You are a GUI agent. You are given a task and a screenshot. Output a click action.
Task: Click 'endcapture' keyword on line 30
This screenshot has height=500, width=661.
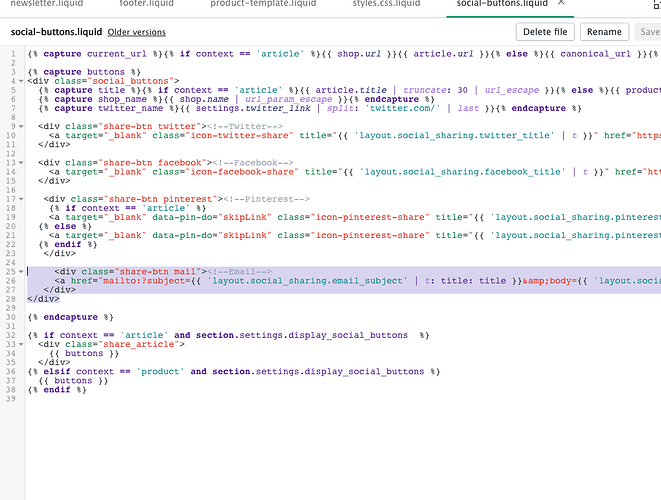tap(70, 317)
